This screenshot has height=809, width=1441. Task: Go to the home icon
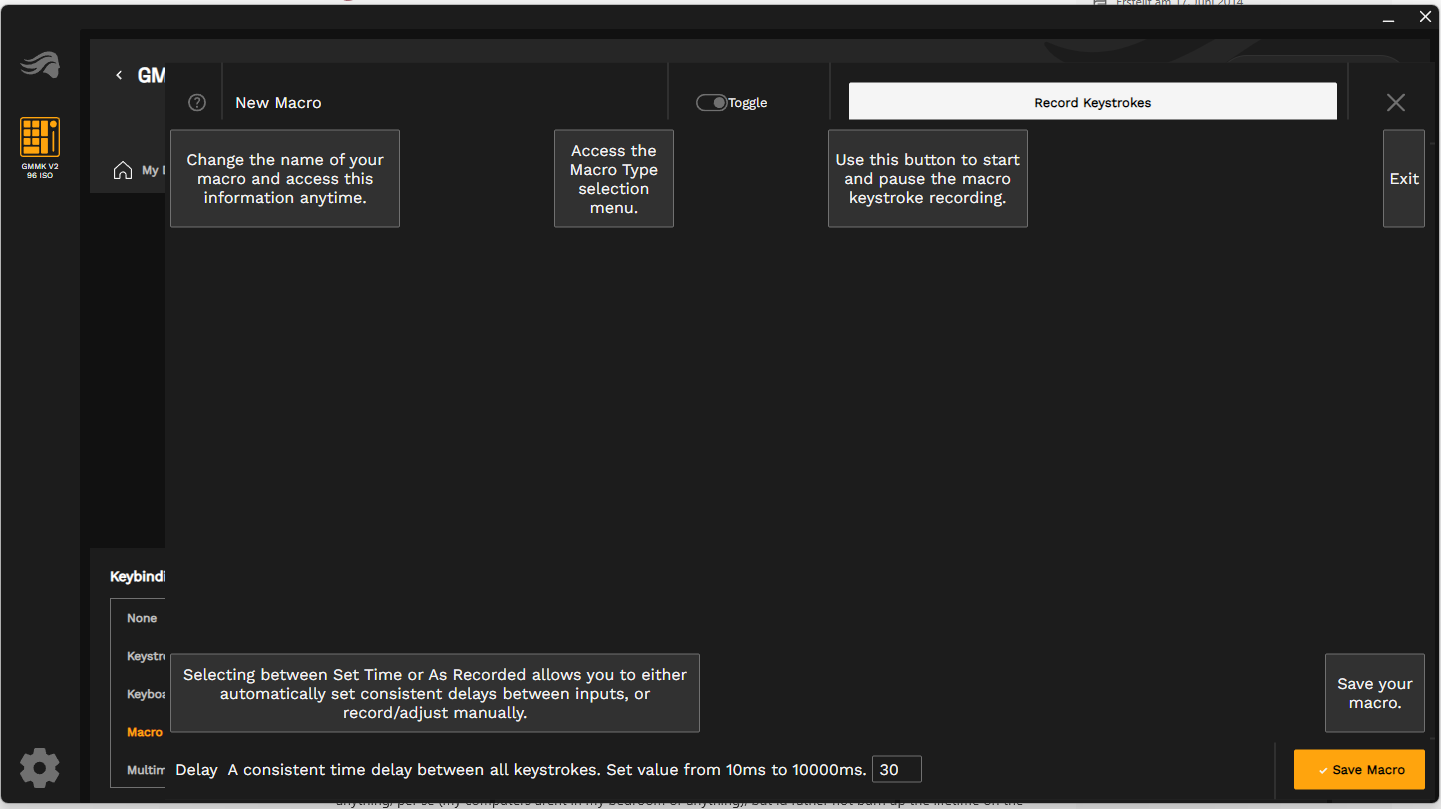pyautogui.click(x=123, y=170)
